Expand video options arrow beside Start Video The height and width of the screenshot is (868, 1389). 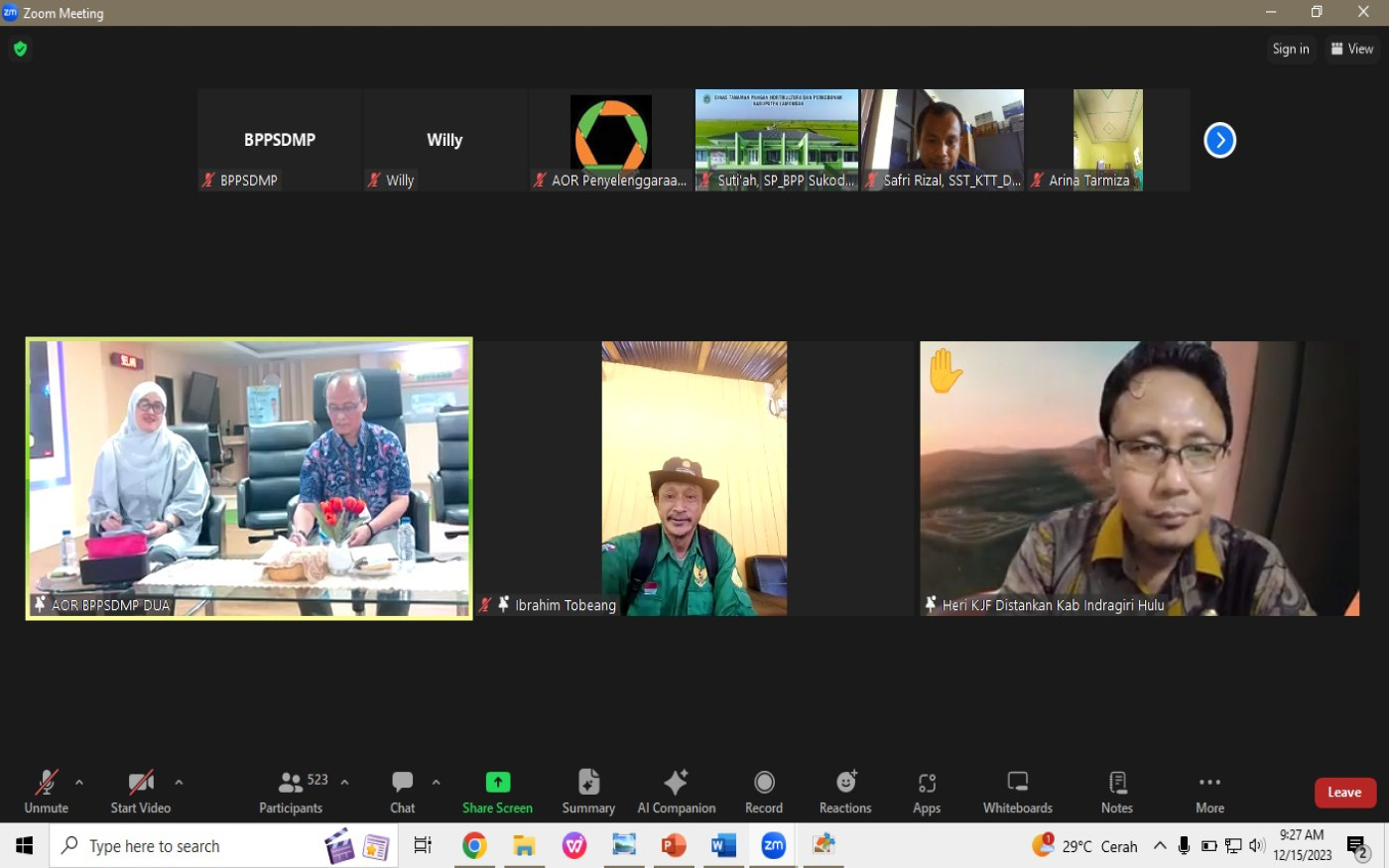tap(179, 783)
